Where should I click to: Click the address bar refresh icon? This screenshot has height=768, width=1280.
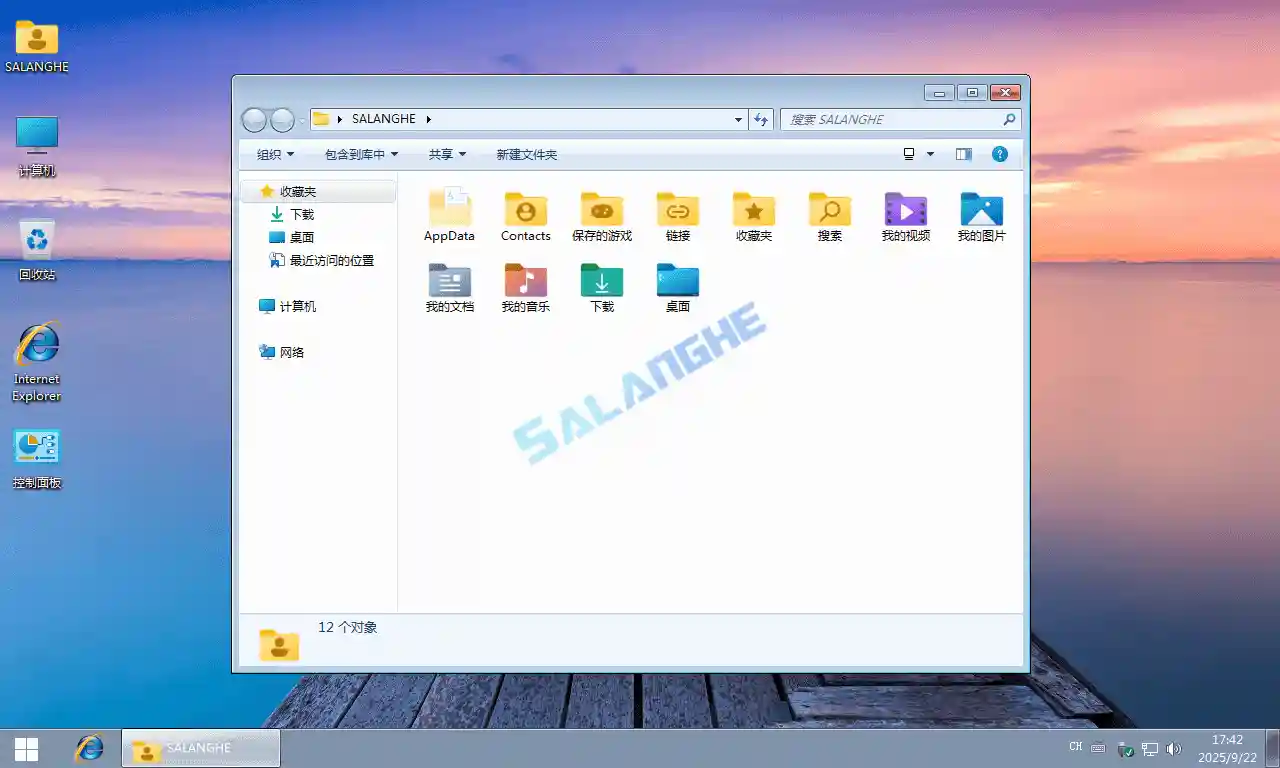pos(761,119)
